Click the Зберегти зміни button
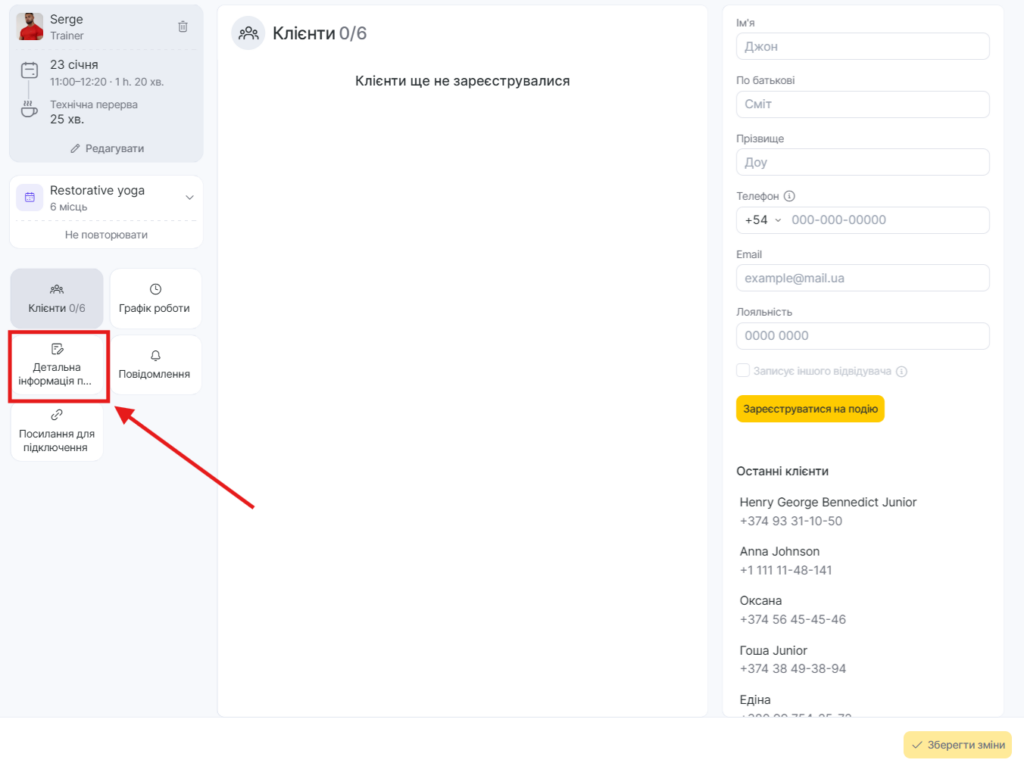1024x766 pixels. click(x=957, y=745)
